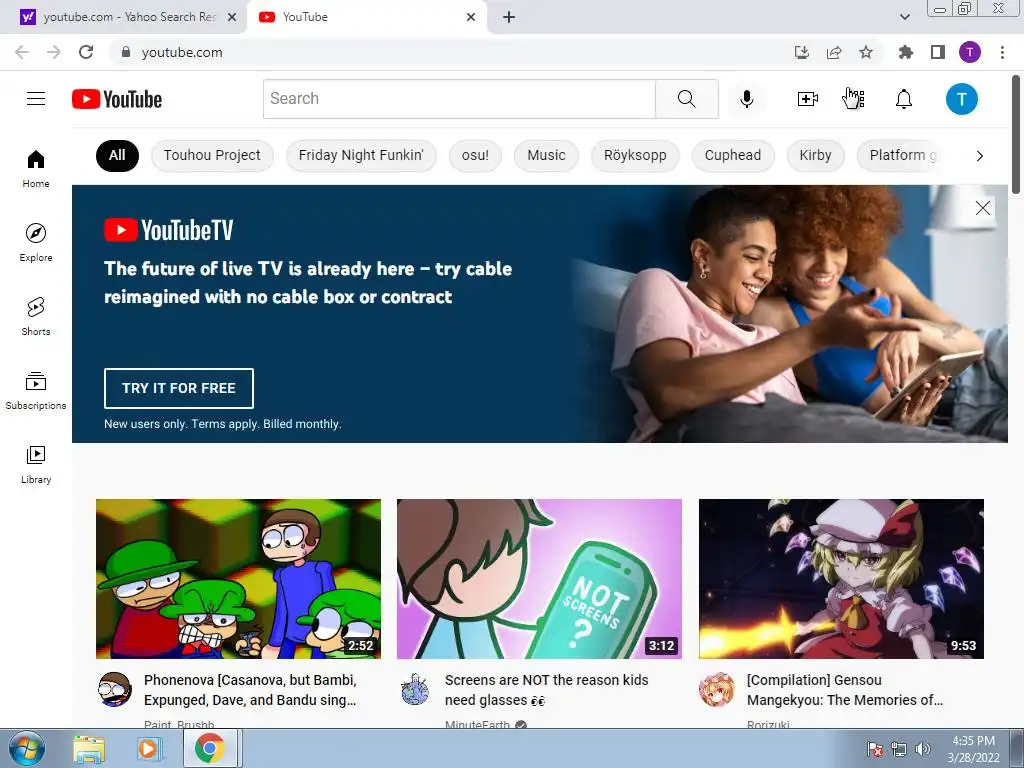Open the Screens are NOT thumbnail
The height and width of the screenshot is (768, 1024).
[539, 579]
